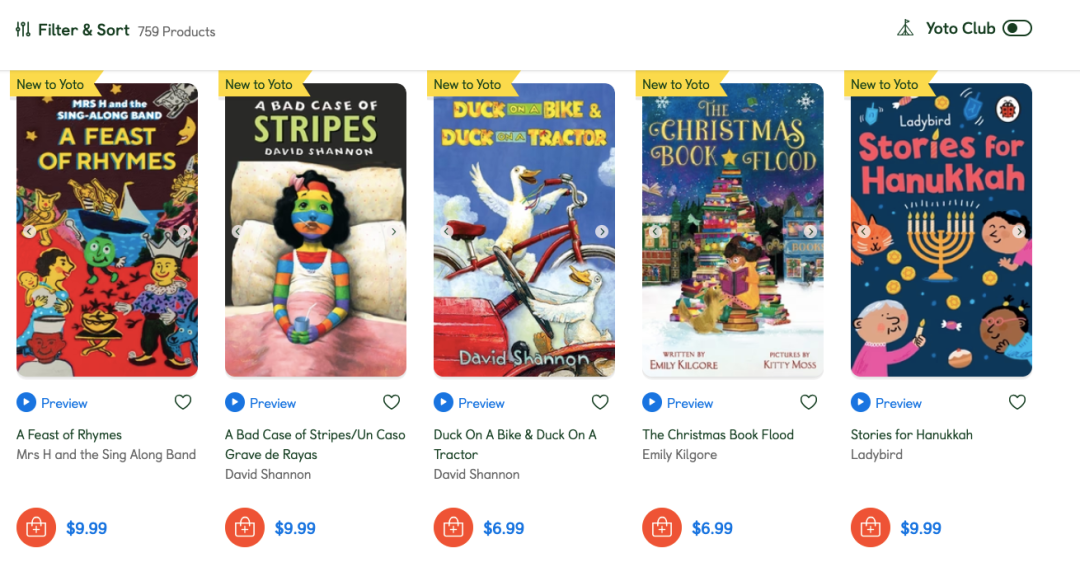Toggle the Yoto Club switch

point(1017,28)
